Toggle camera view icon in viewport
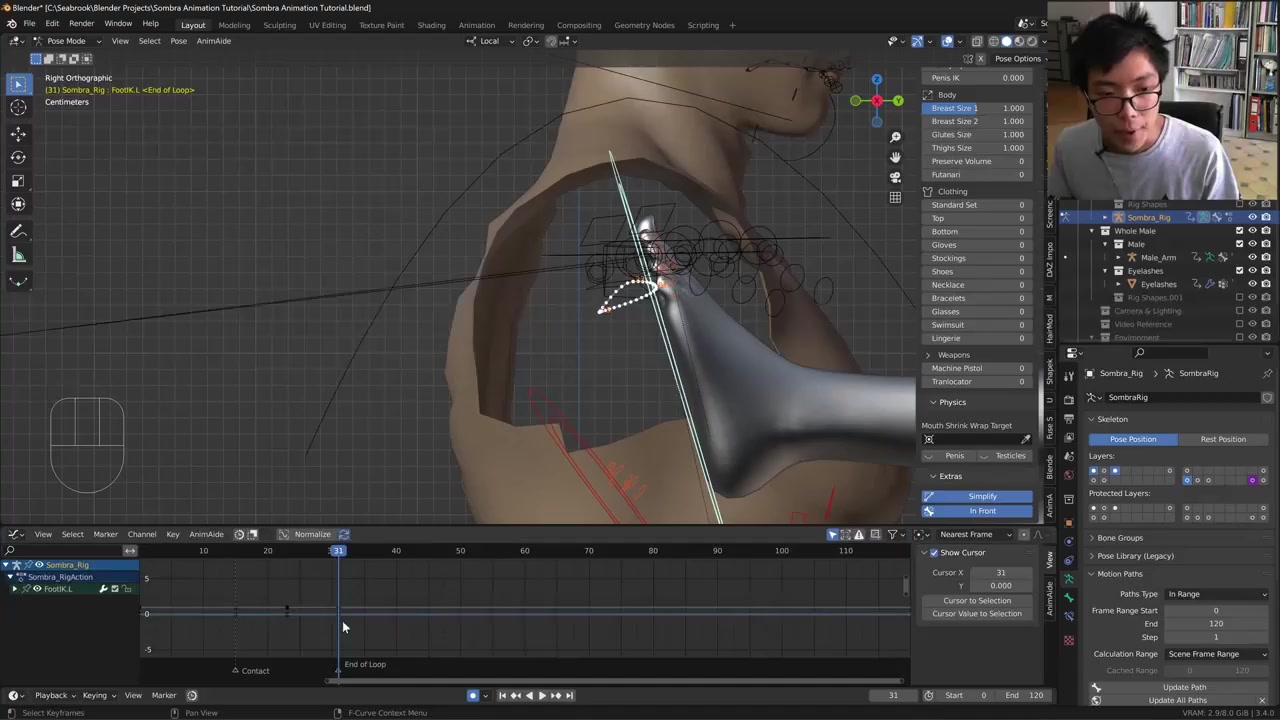Image resolution: width=1280 pixels, height=720 pixels. [895, 177]
